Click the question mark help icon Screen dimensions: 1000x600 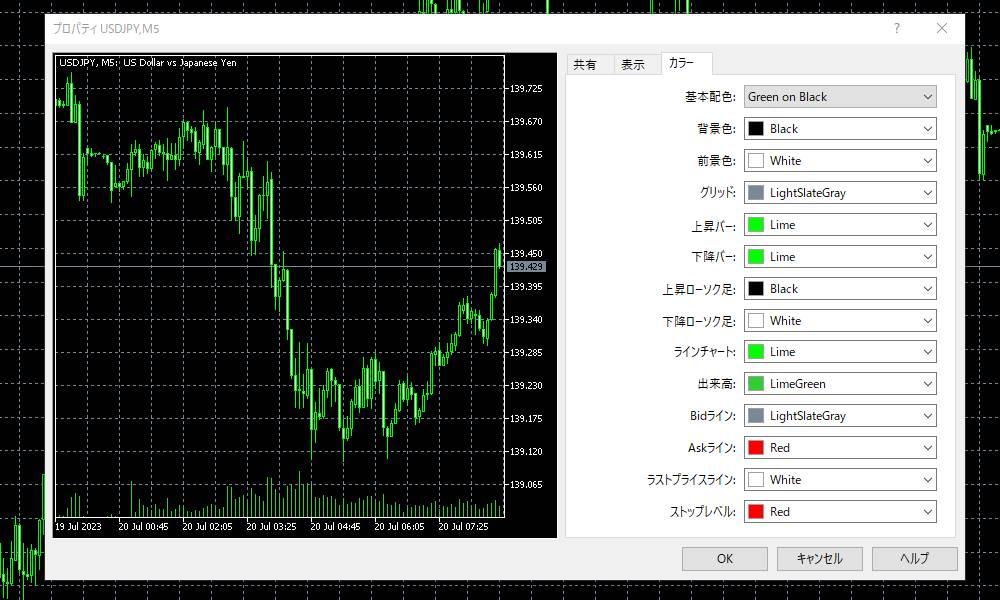[897, 29]
